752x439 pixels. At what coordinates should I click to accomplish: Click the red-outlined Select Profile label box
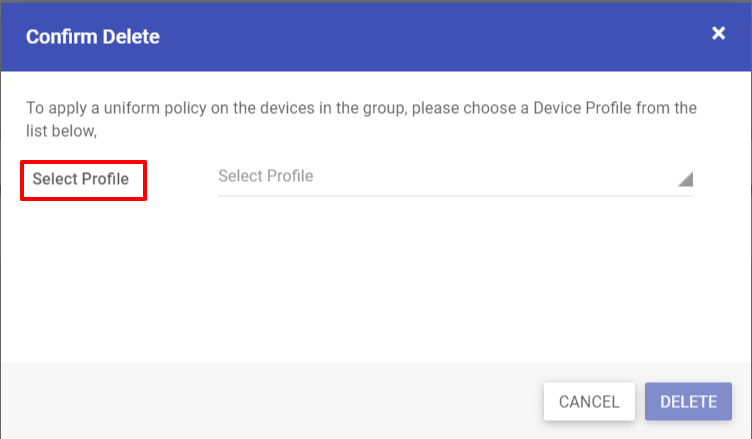point(83,180)
